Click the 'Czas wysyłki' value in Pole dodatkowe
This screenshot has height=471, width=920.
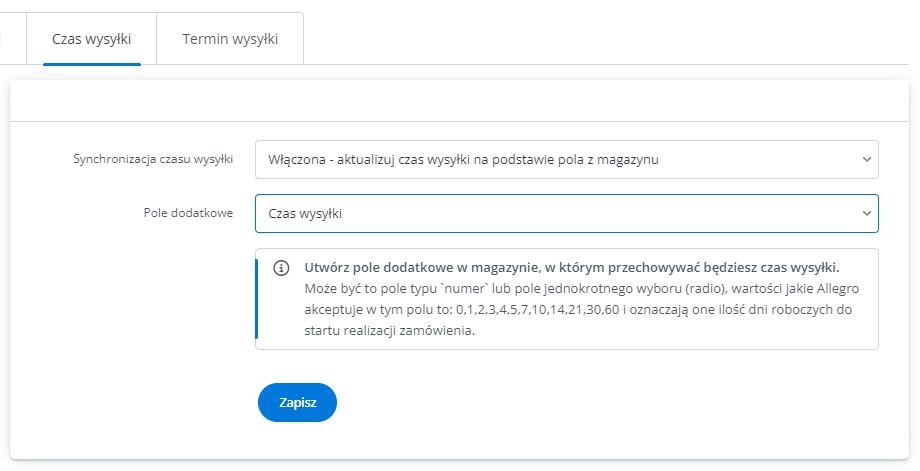click(305, 214)
